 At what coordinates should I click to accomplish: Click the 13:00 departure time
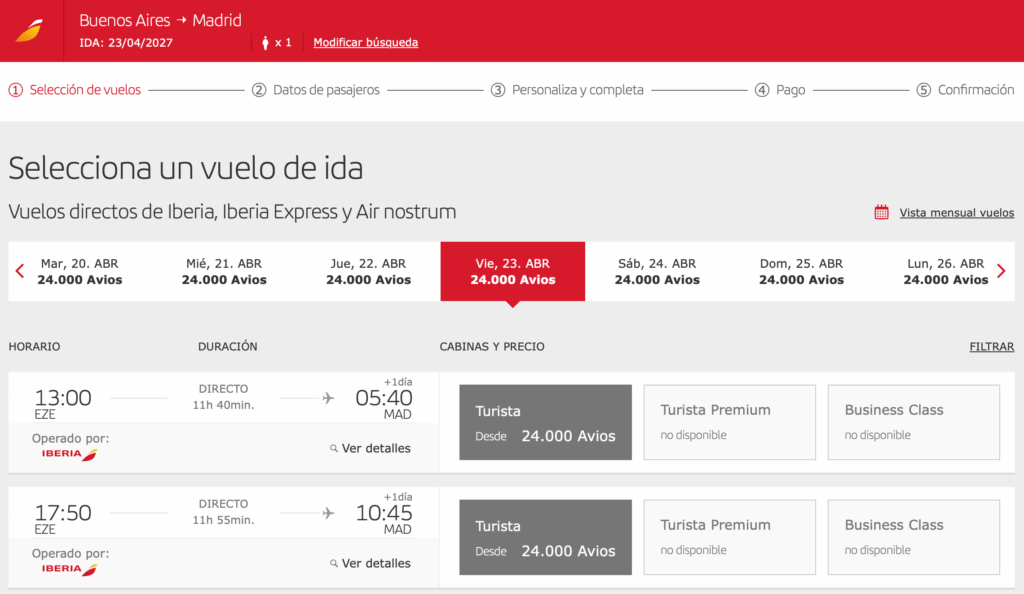point(63,398)
